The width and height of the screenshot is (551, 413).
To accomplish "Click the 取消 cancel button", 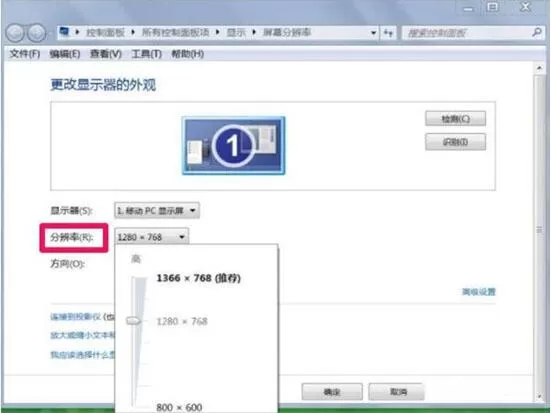I will 396,392.
